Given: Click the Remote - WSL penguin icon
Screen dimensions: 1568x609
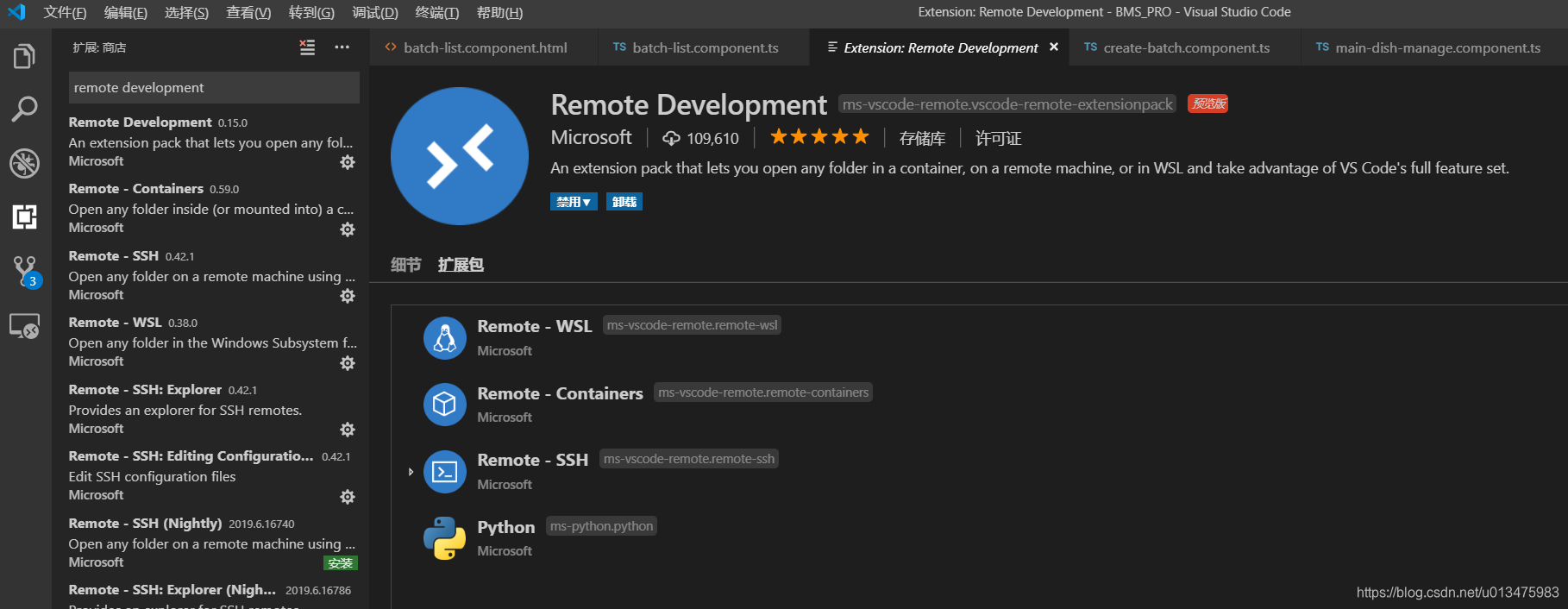Looking at the screenshot, I should 445,338.
